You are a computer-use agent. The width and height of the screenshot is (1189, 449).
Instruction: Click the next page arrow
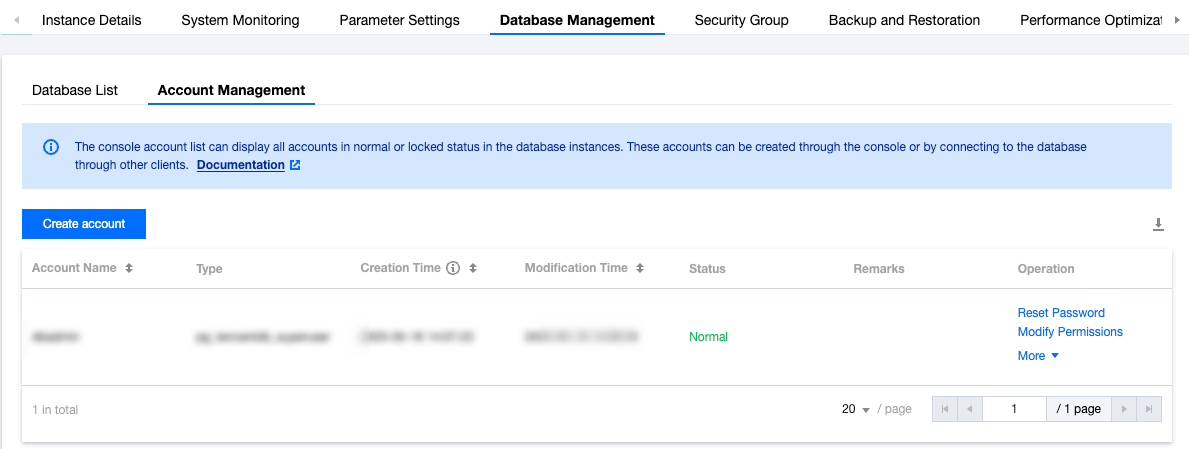point(1125,409)
